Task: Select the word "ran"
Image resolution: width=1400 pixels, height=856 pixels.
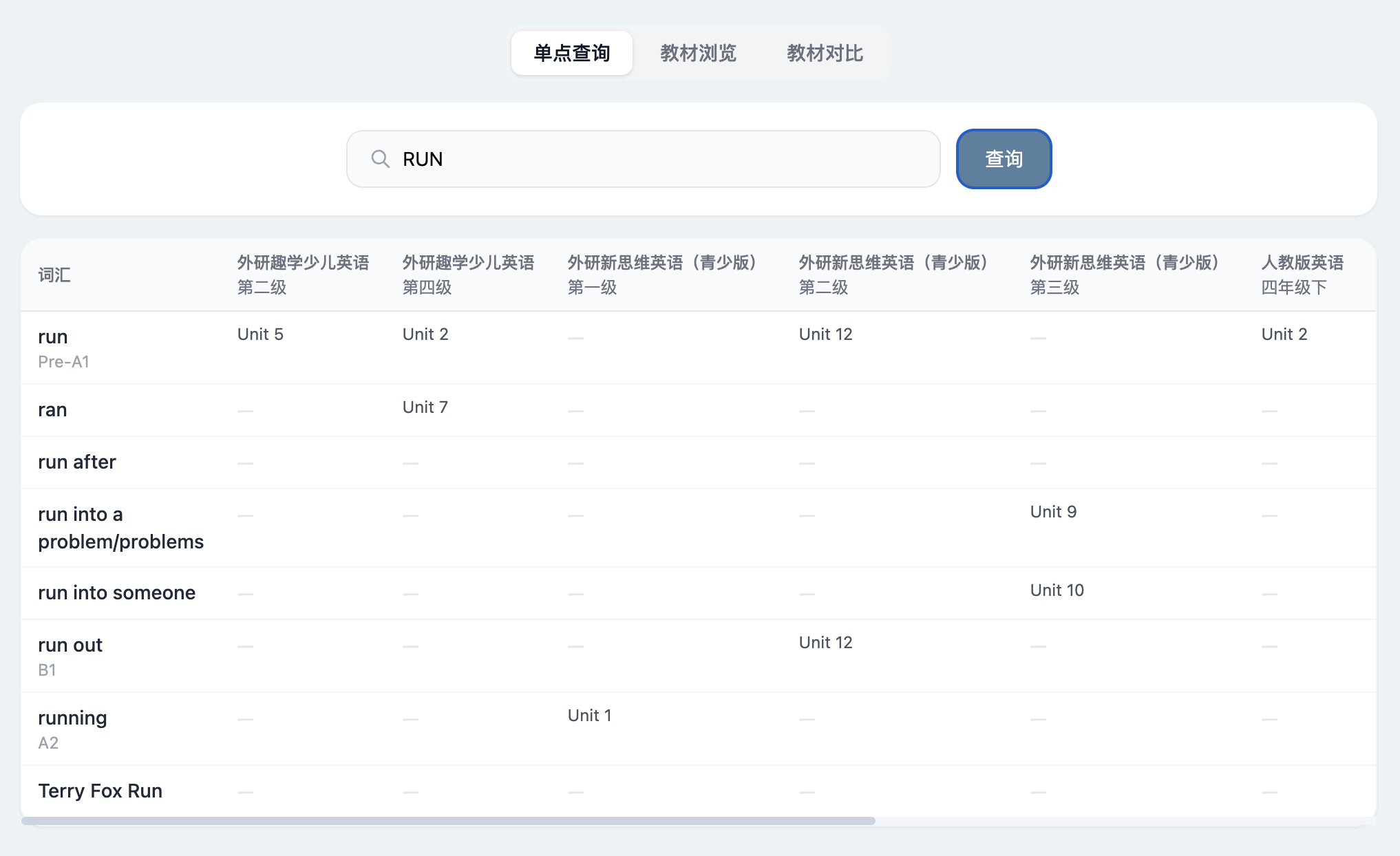Action: pos(52,409)
